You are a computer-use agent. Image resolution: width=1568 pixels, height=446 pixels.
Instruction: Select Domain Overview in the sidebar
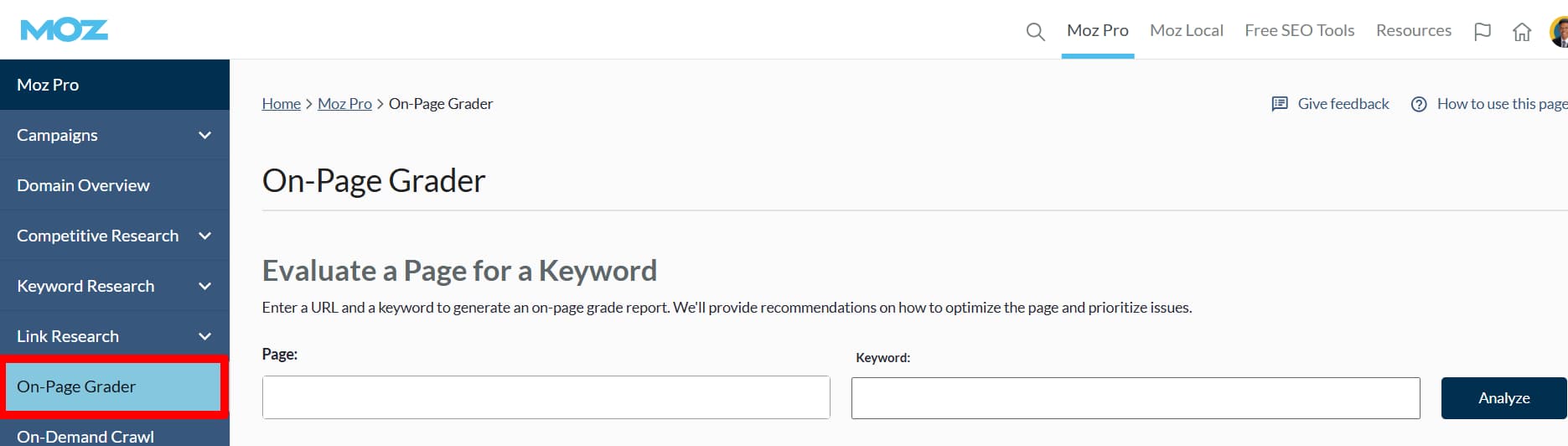[83, 185]
